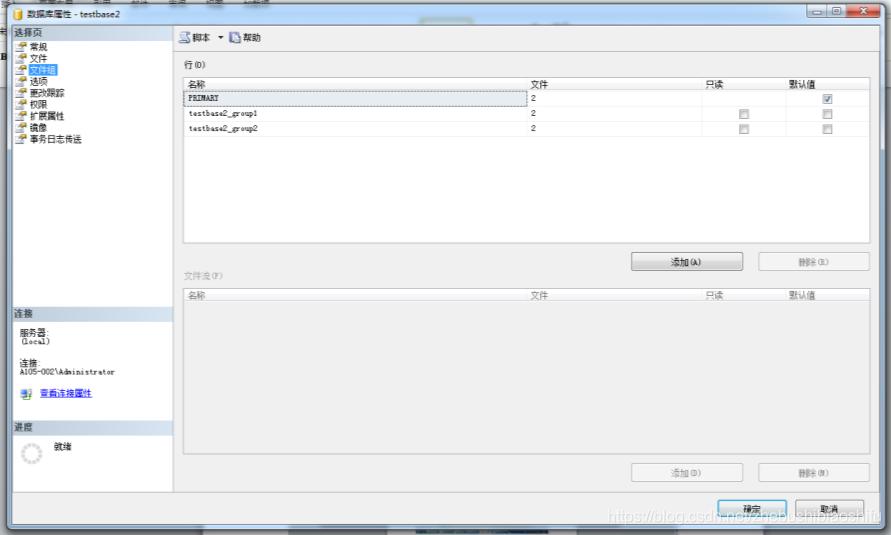Viewport: 891px width, 535px height.
Task: Click the (local) server name text
Action: click(35, 341)
